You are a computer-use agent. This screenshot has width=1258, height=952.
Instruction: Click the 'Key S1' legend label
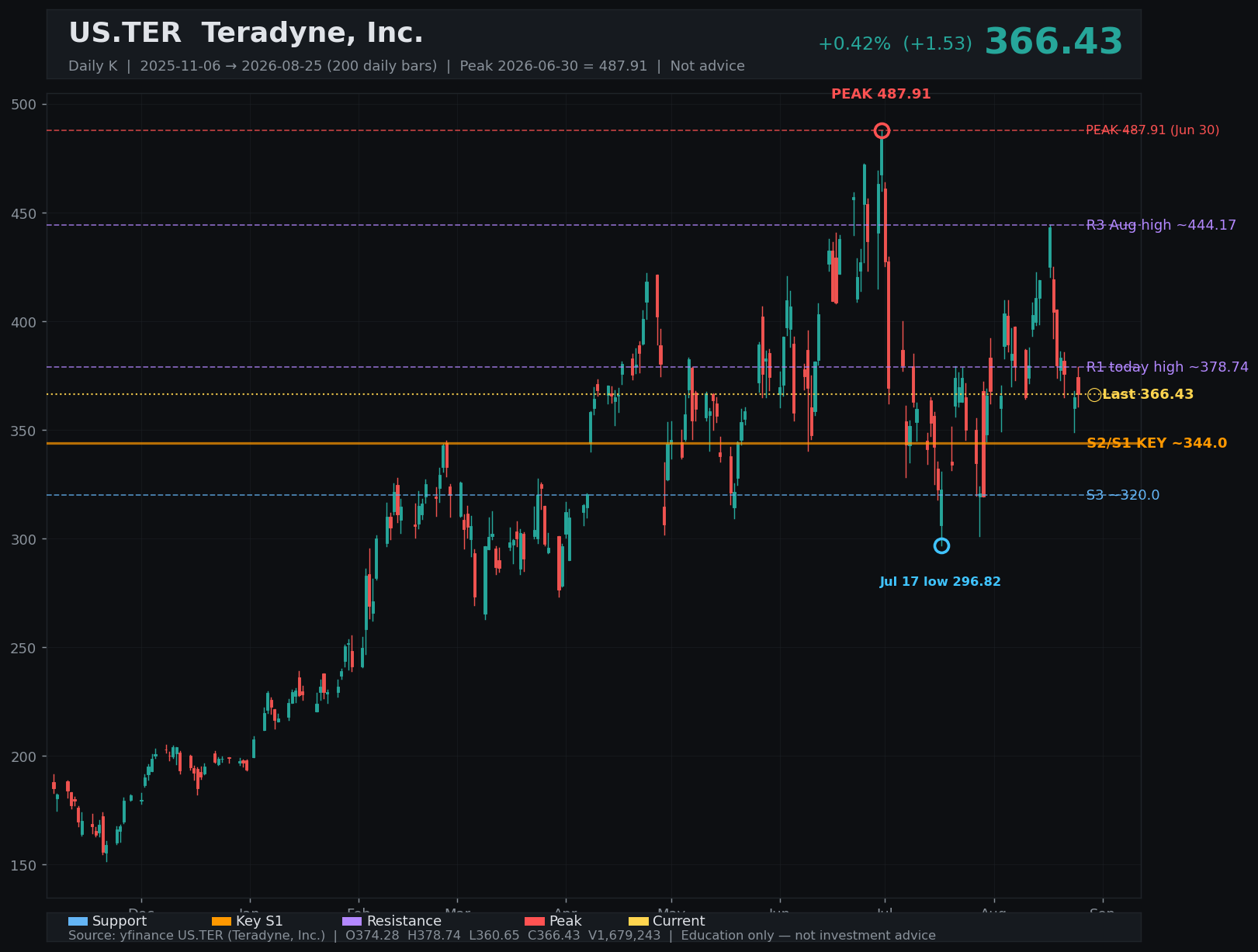click(x=259, y=921)
